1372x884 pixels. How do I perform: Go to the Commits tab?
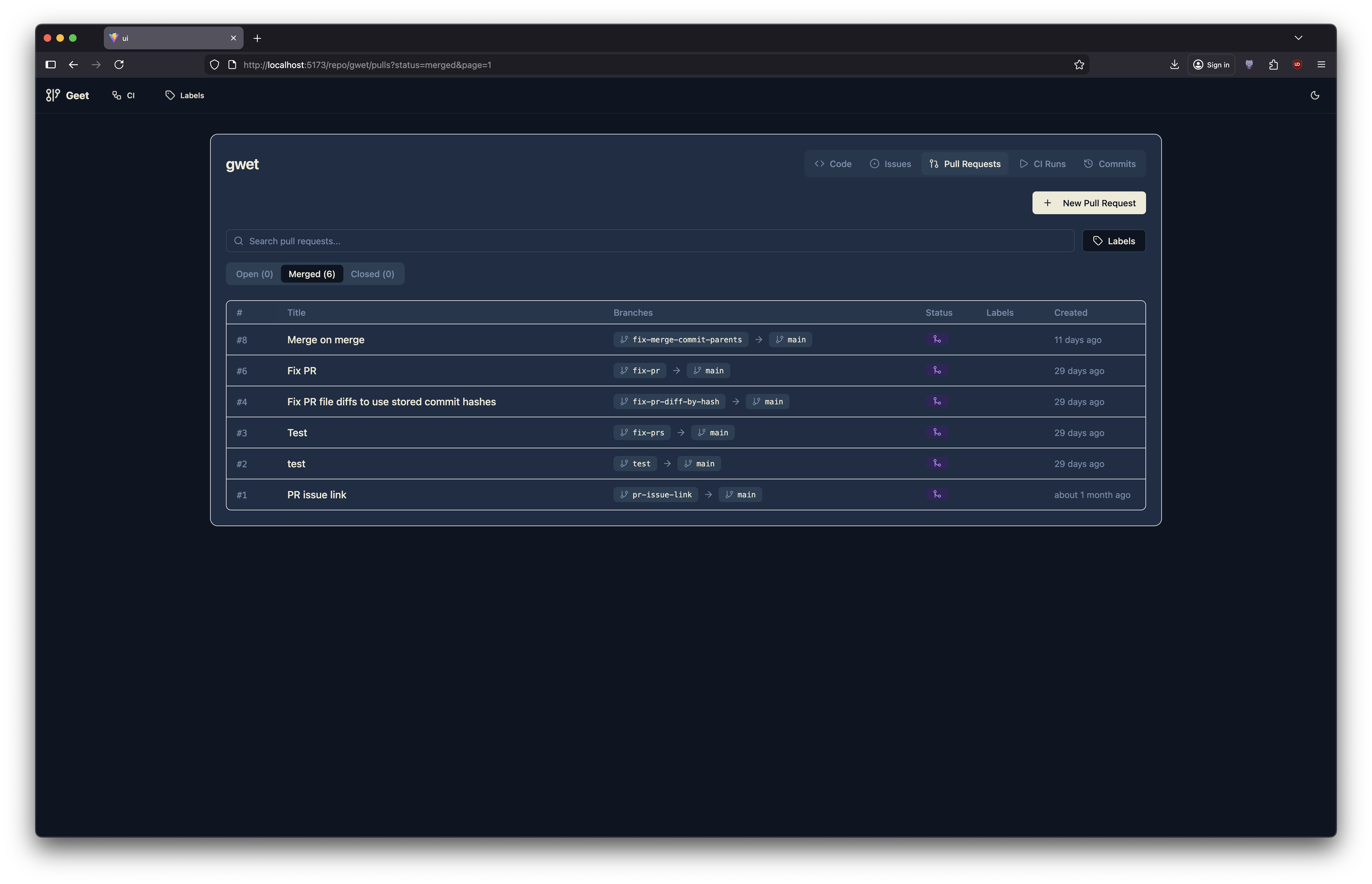[x=1110, y=164]
